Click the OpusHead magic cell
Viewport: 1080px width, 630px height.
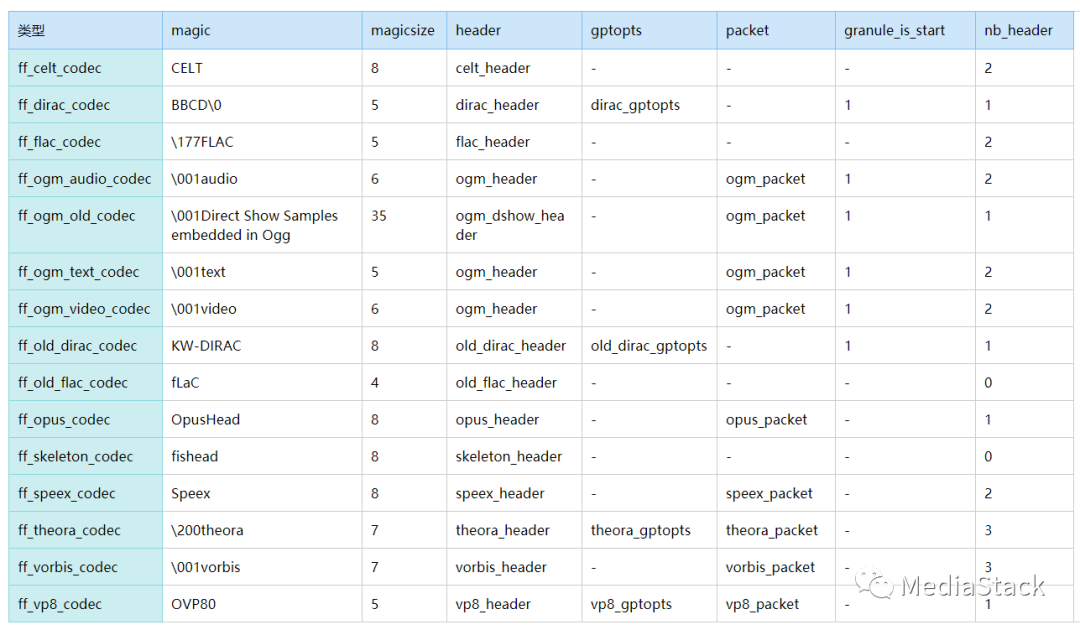[x=205, y=420]
